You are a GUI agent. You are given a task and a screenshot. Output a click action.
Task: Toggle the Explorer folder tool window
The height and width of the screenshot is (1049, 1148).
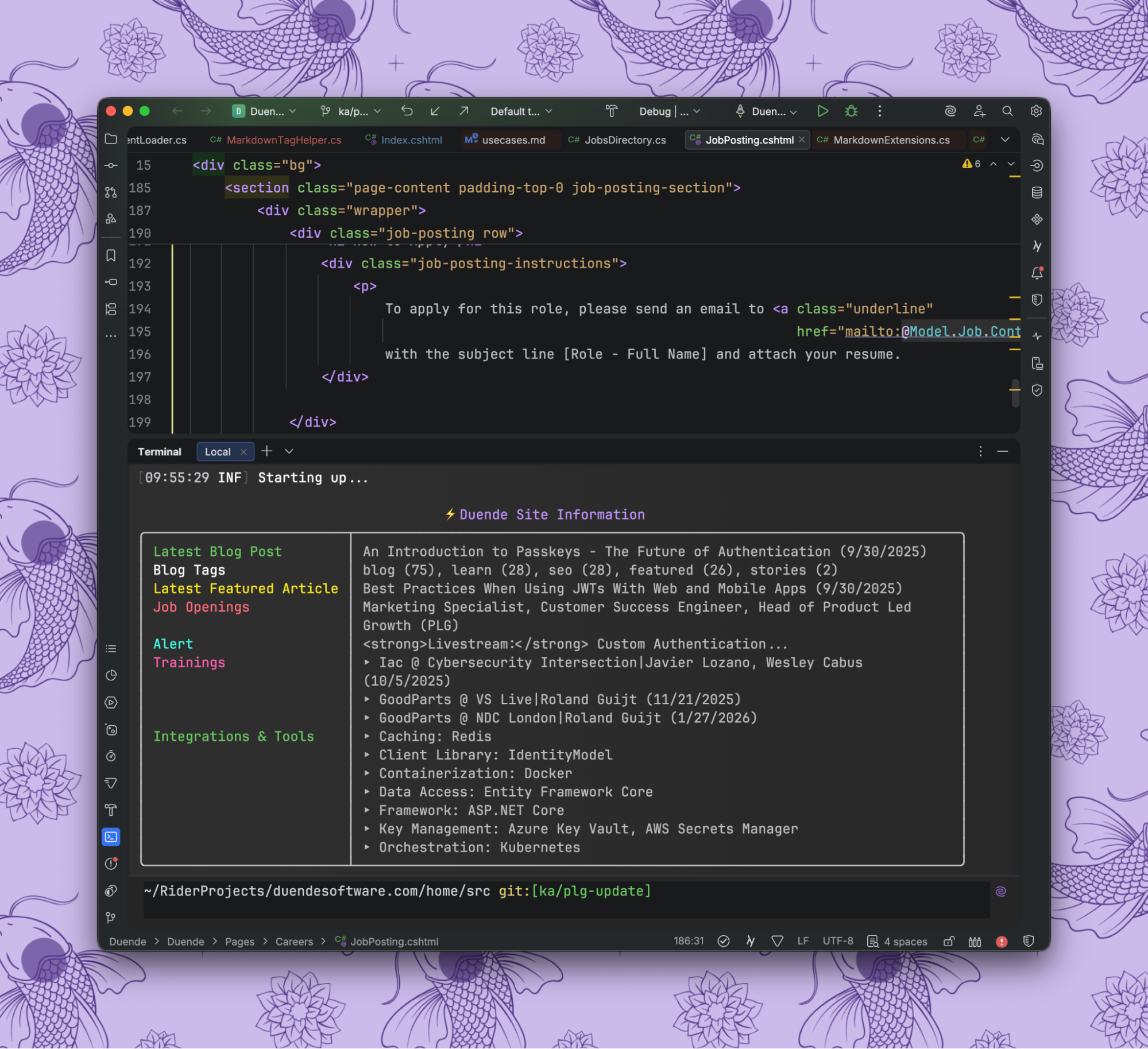(111, 139)
